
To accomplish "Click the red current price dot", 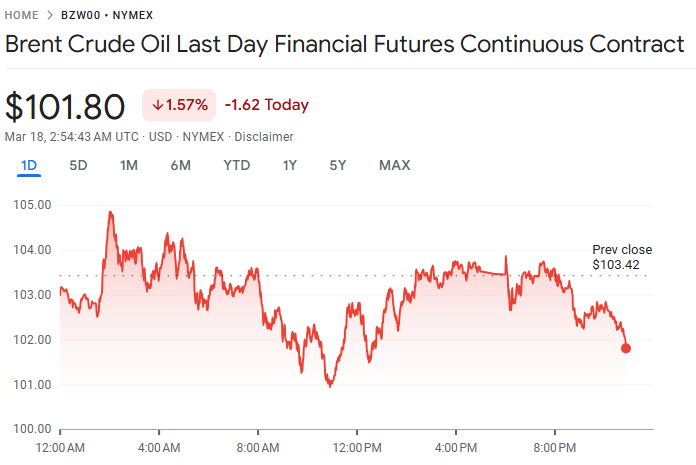I will (626, 348).
